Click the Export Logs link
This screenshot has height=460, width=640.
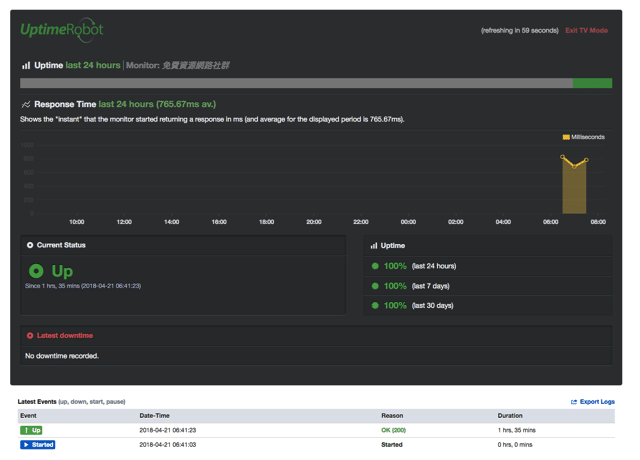click(597, 402)
